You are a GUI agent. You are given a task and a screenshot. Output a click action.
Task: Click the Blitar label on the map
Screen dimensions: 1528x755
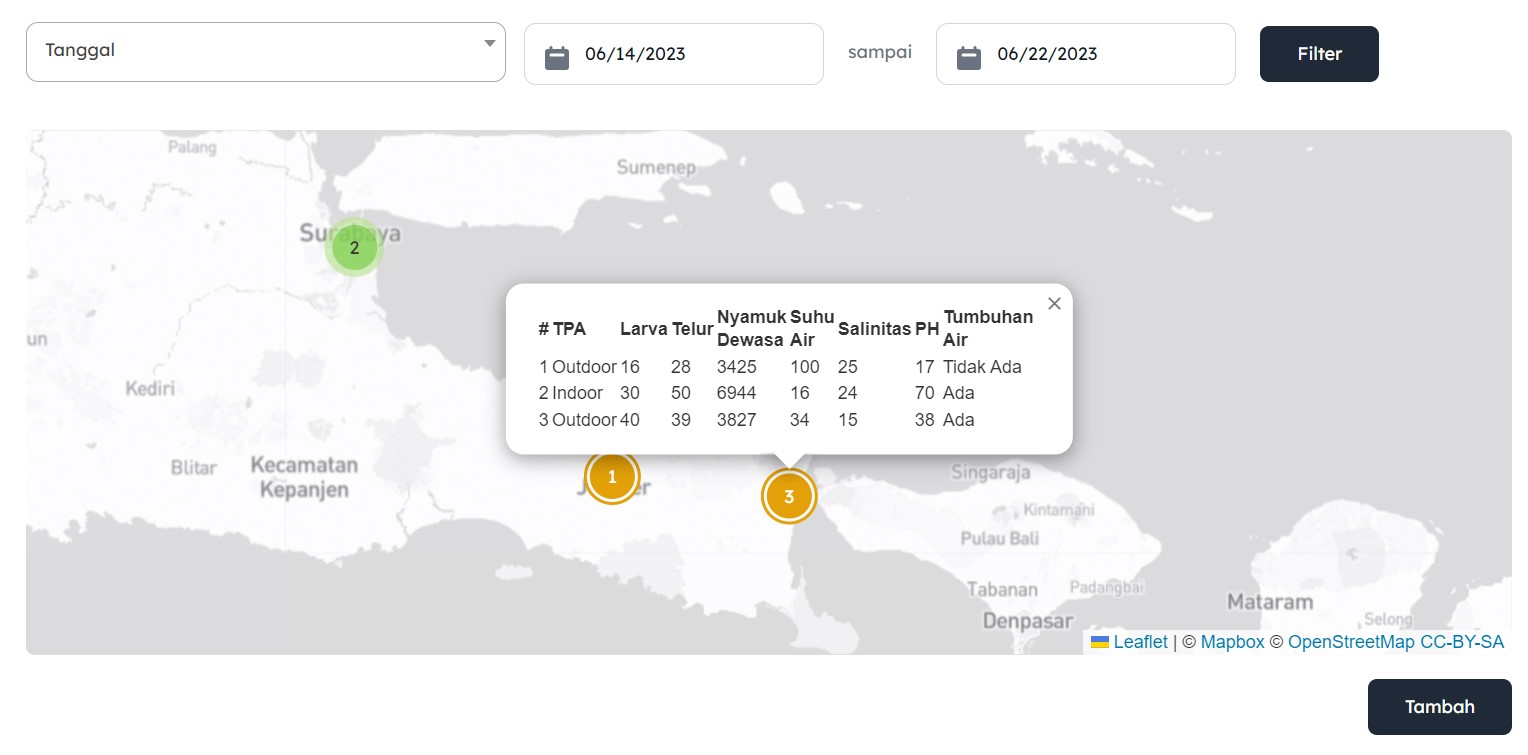click(194, 467)
